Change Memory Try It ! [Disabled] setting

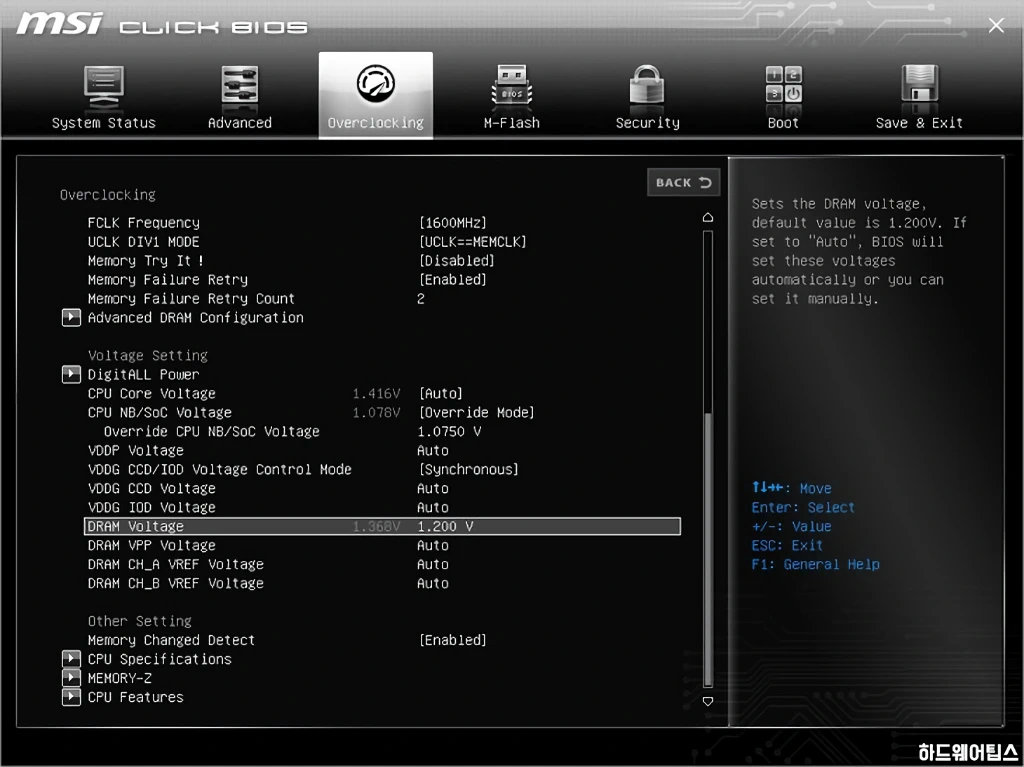tap(456, 261)
